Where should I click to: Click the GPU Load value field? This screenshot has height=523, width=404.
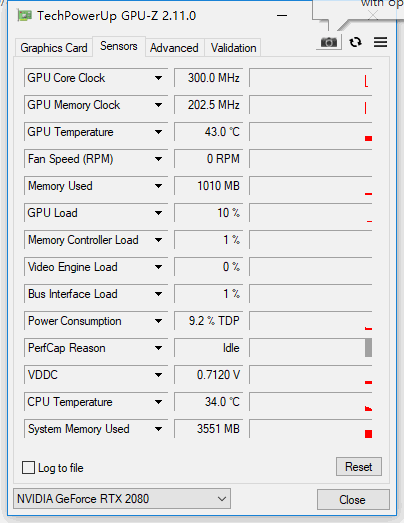tap(208, 213)
